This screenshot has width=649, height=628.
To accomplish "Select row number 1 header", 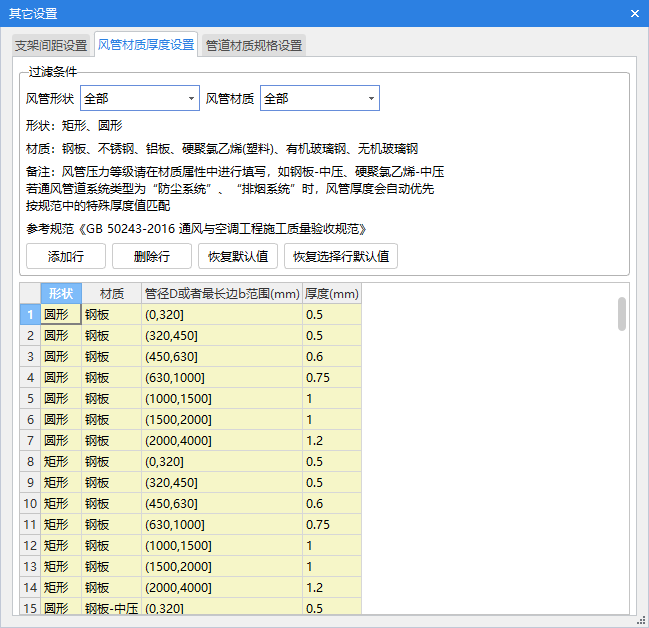I will (x=30, y=314).
